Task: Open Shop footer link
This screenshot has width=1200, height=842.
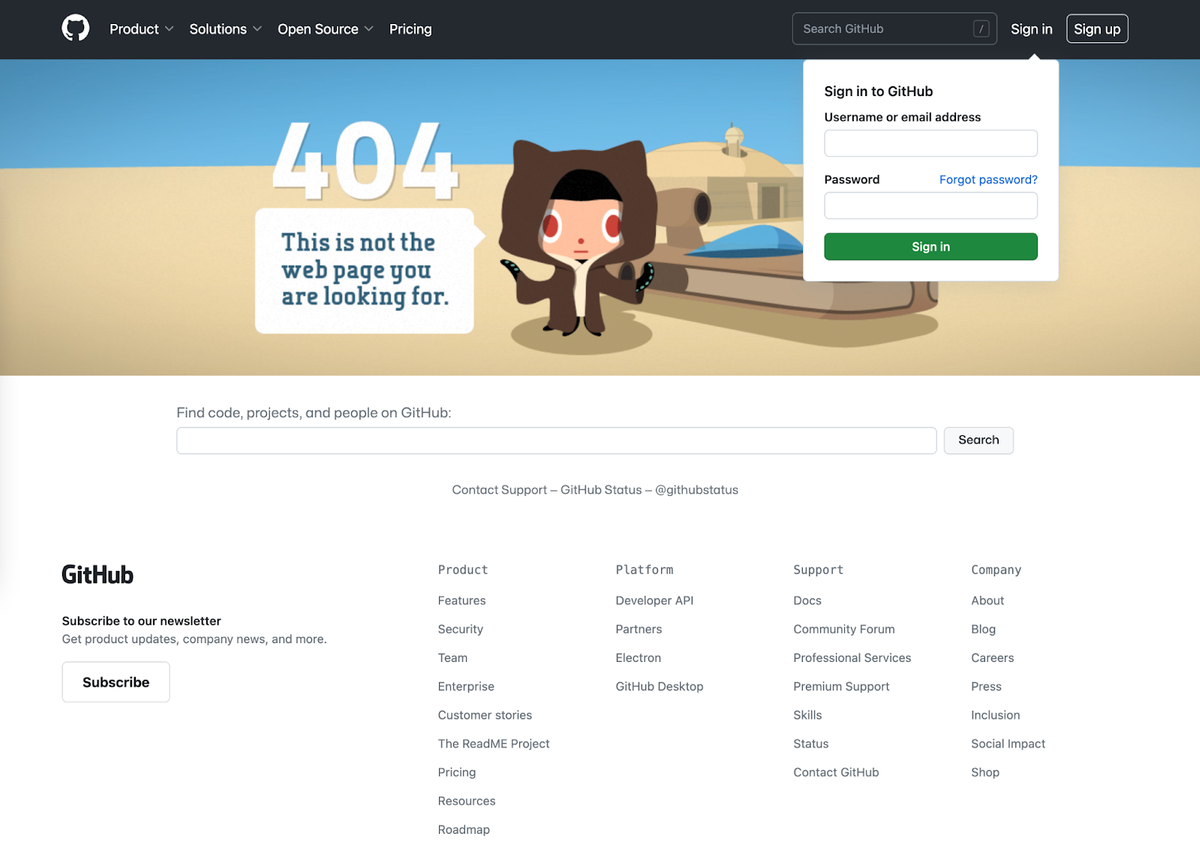Action: 986,773
